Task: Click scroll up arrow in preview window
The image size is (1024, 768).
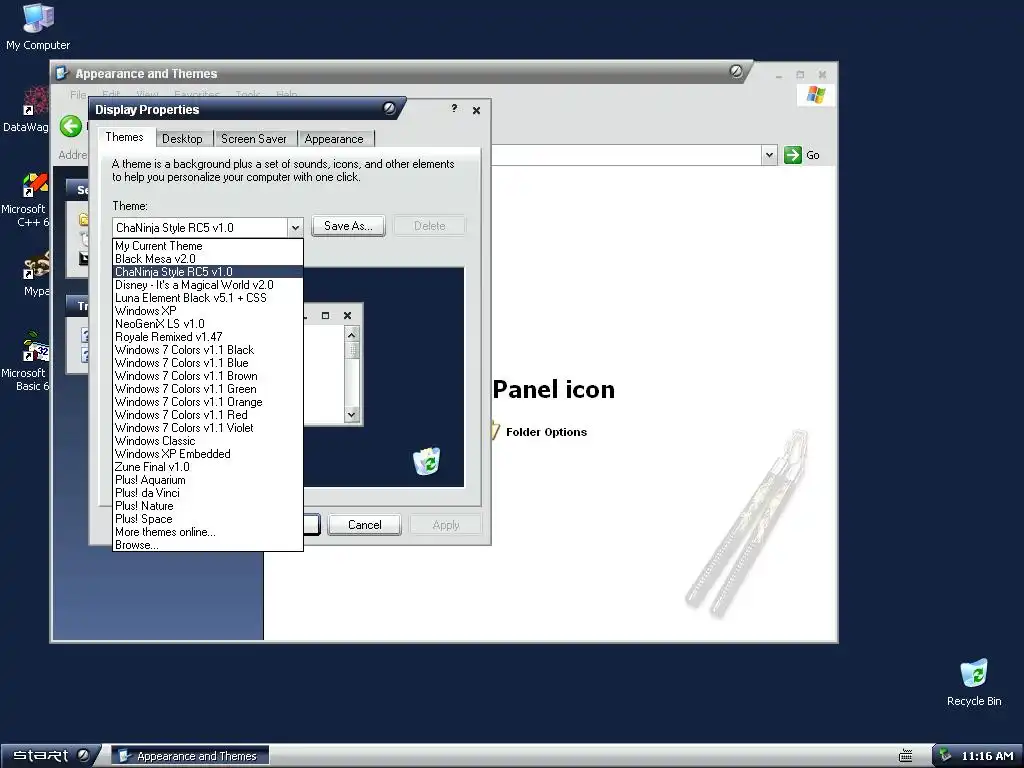Action: pyautogui.click(x=351, y=335)
